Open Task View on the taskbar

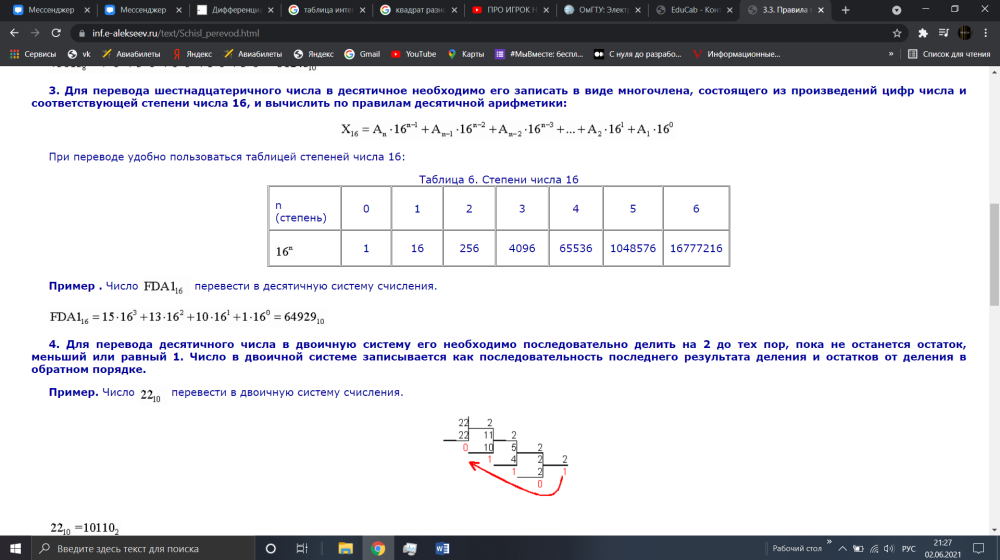coord(302,549)
